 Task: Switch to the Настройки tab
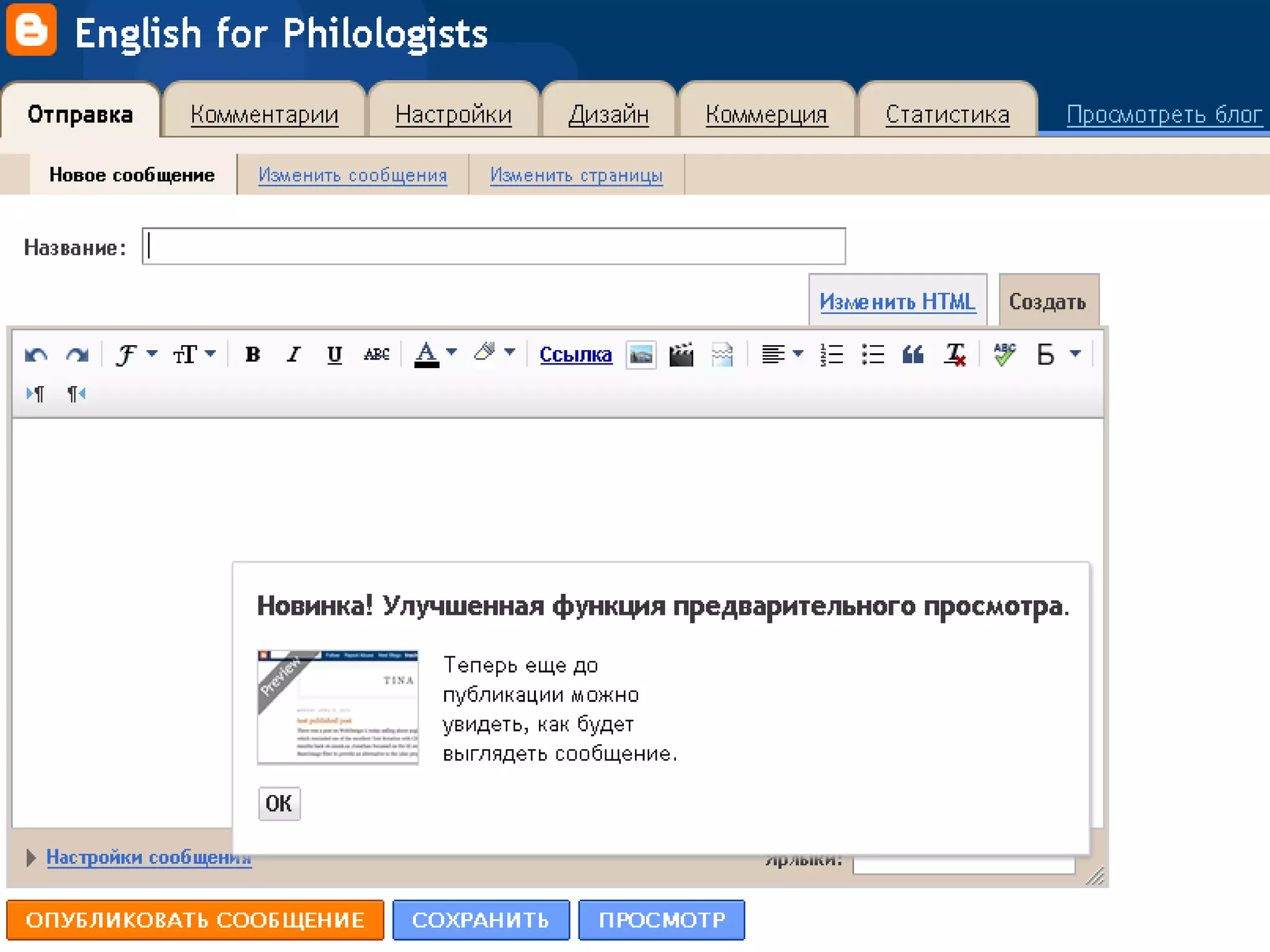(453, 115)
